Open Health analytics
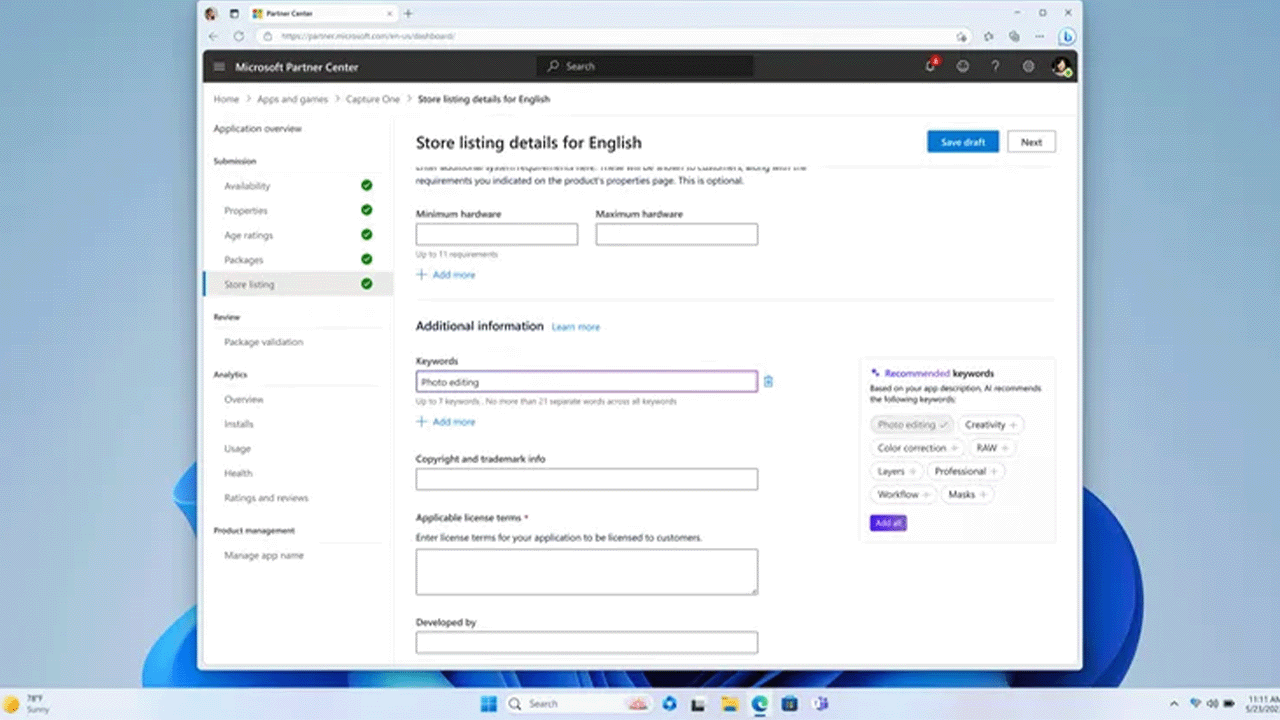 pyautogui.click(x=238, y=473)
